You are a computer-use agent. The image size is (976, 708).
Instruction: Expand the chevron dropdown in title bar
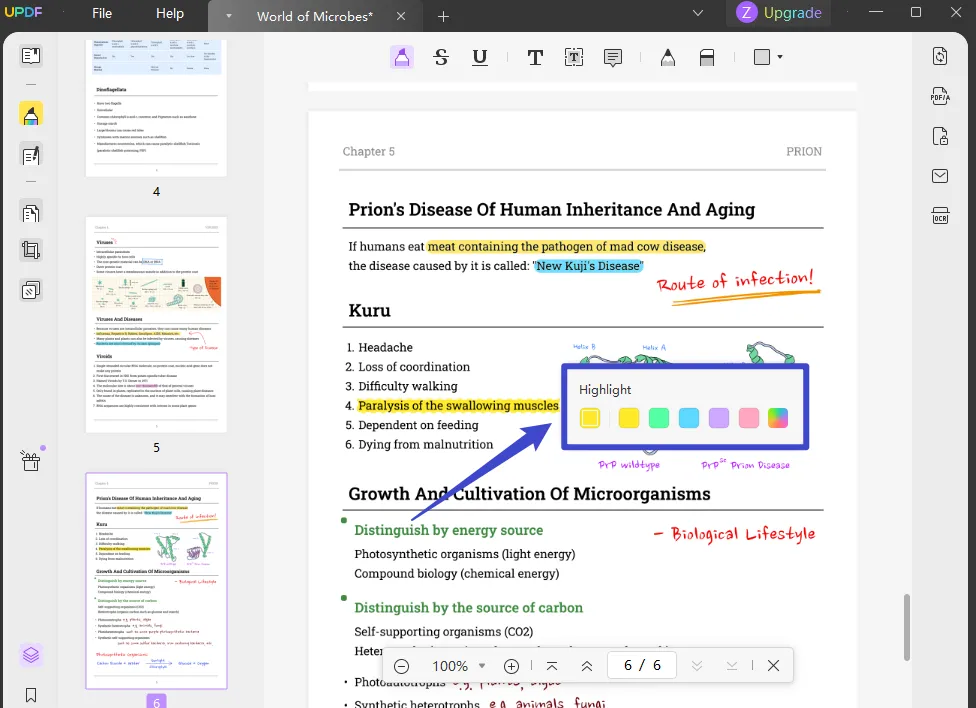698,13
